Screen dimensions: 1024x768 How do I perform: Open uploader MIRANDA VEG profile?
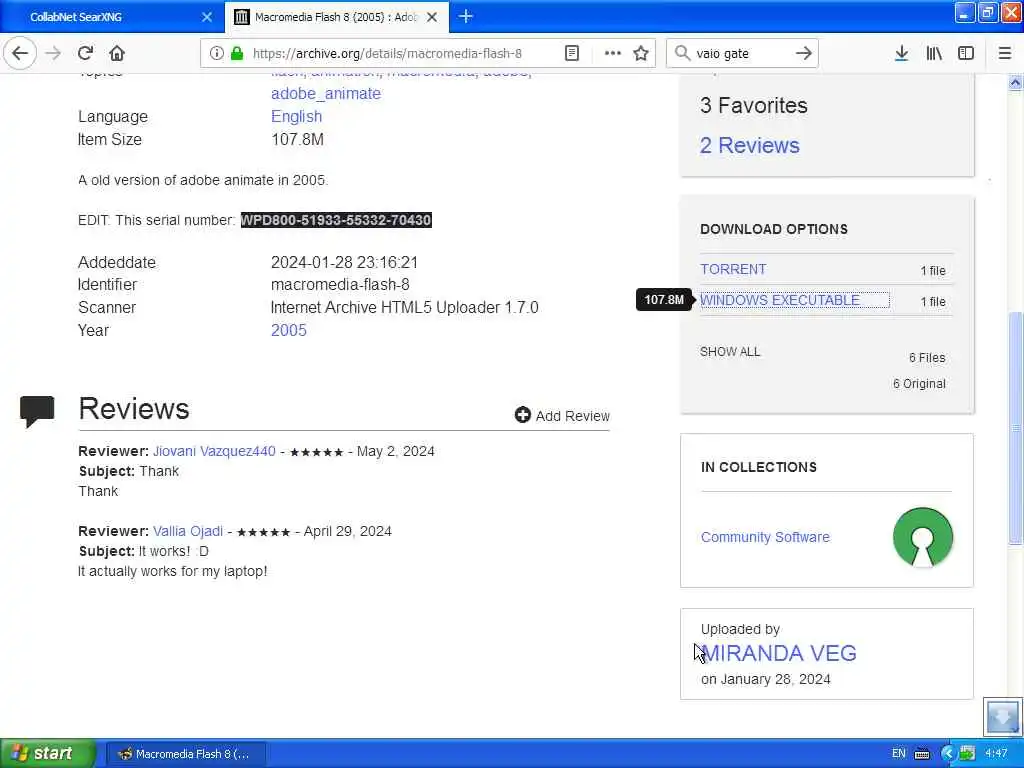[x=778, y=652]
